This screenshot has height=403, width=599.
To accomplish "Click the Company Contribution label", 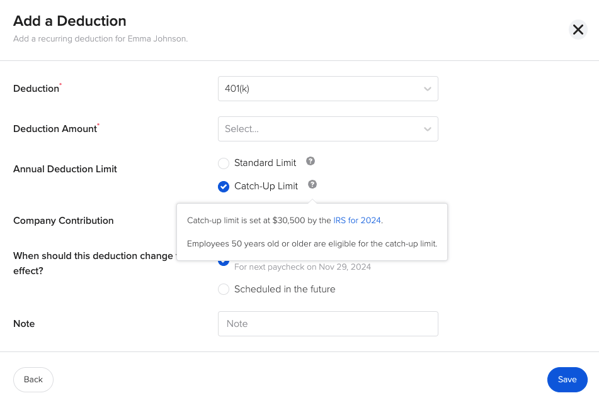I will tap(63, 220).
